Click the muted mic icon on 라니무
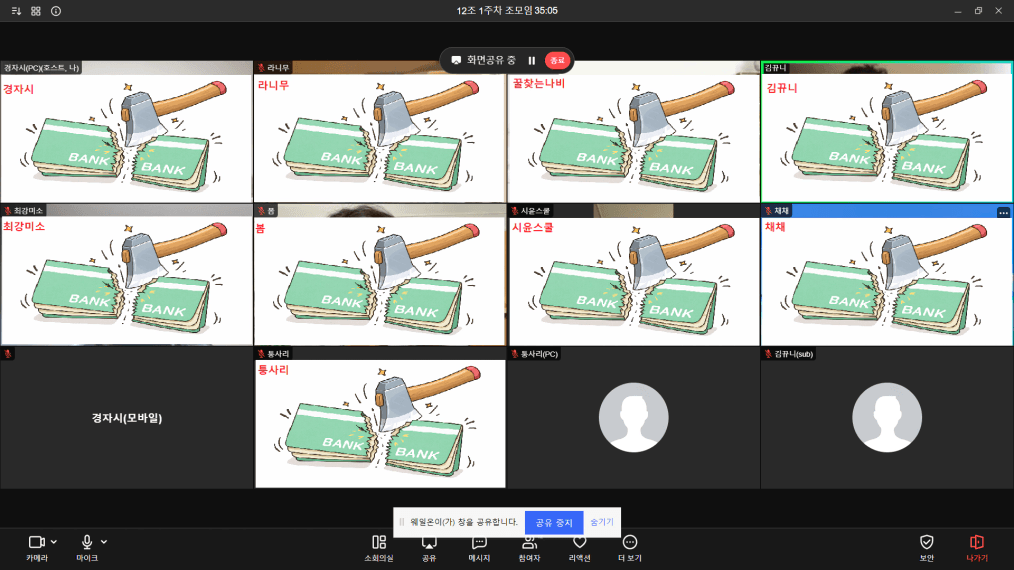The image size is (1014, 570). point(261,67)
